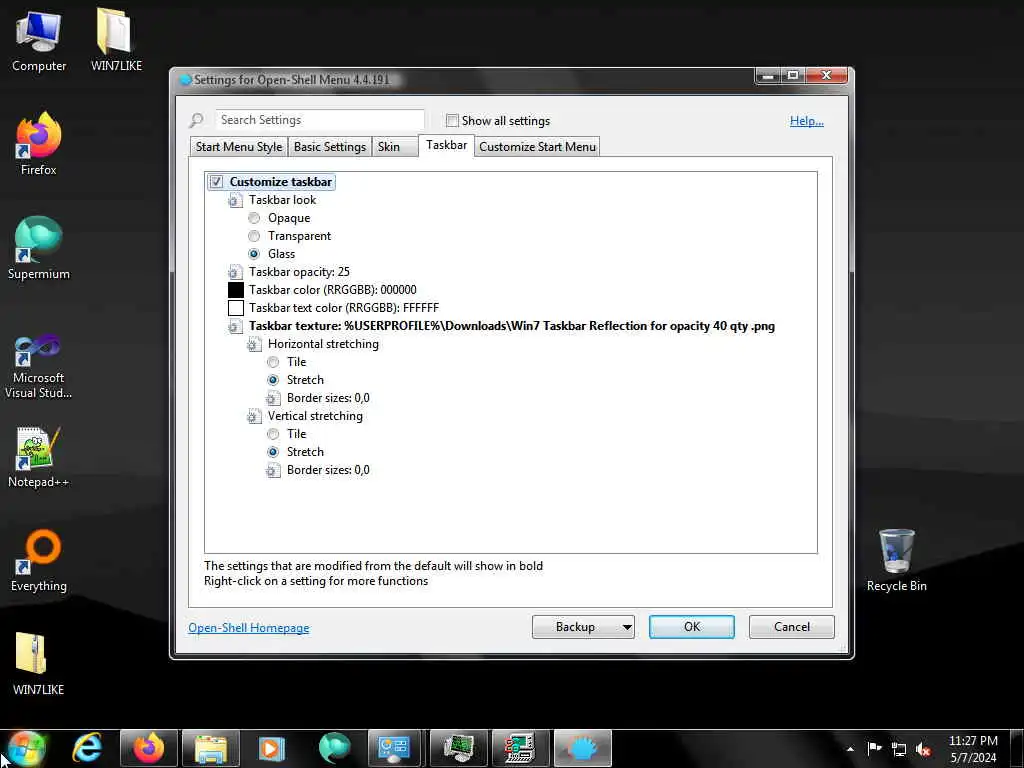Select Tile under Horizontal stretching
Image resolution: width=1024 pixels, height=768 pixels.
point(273,362)
